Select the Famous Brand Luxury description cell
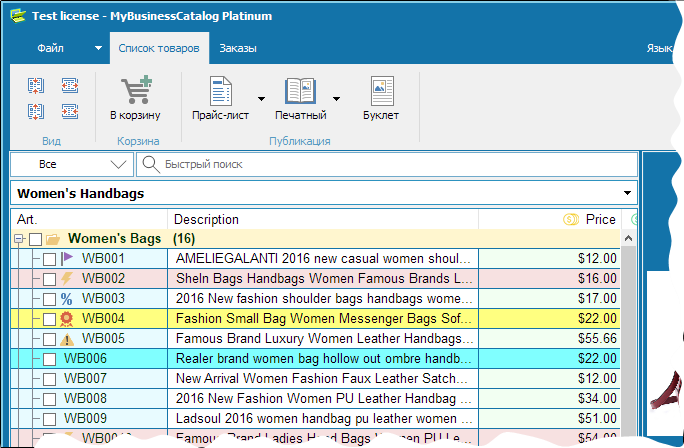Screen dimensions: 684x448 (x=323, y=339)
